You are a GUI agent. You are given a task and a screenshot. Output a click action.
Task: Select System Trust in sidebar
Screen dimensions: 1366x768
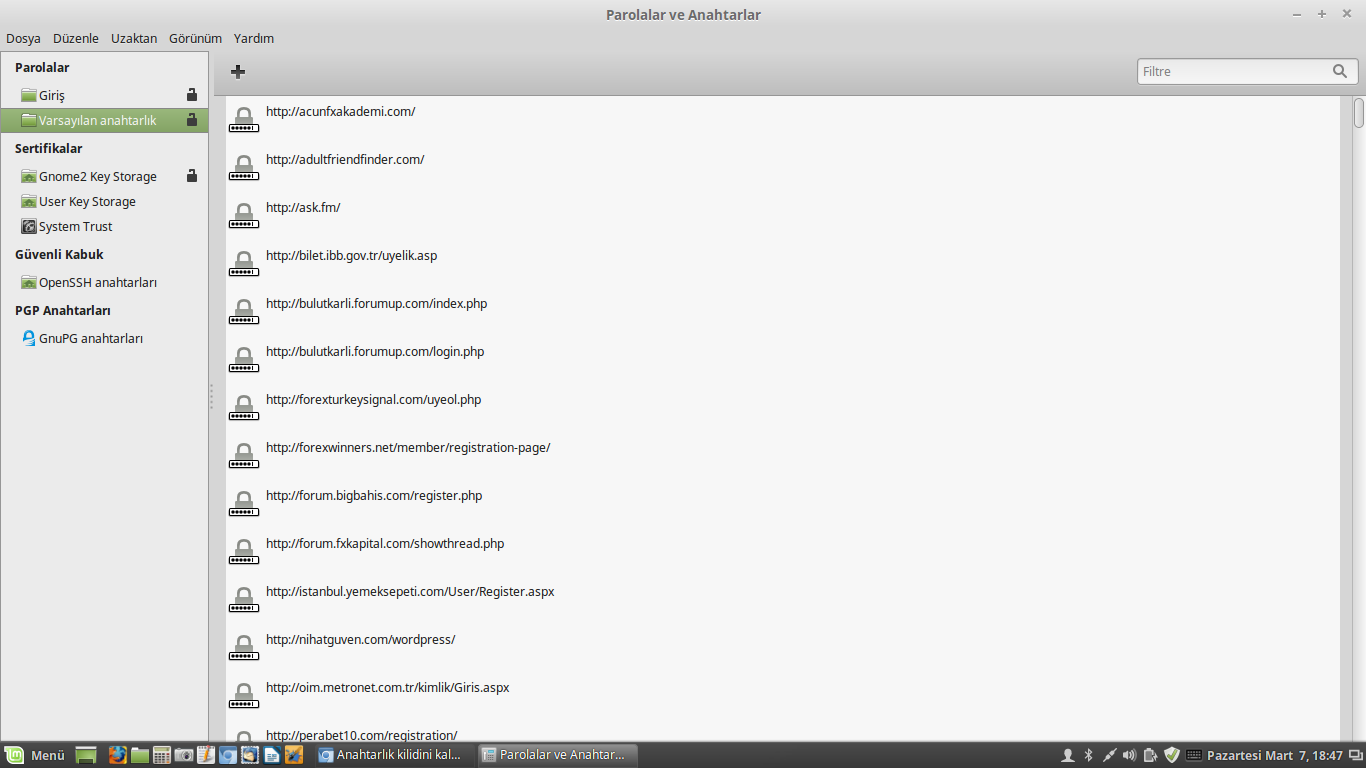click(104, 226)
